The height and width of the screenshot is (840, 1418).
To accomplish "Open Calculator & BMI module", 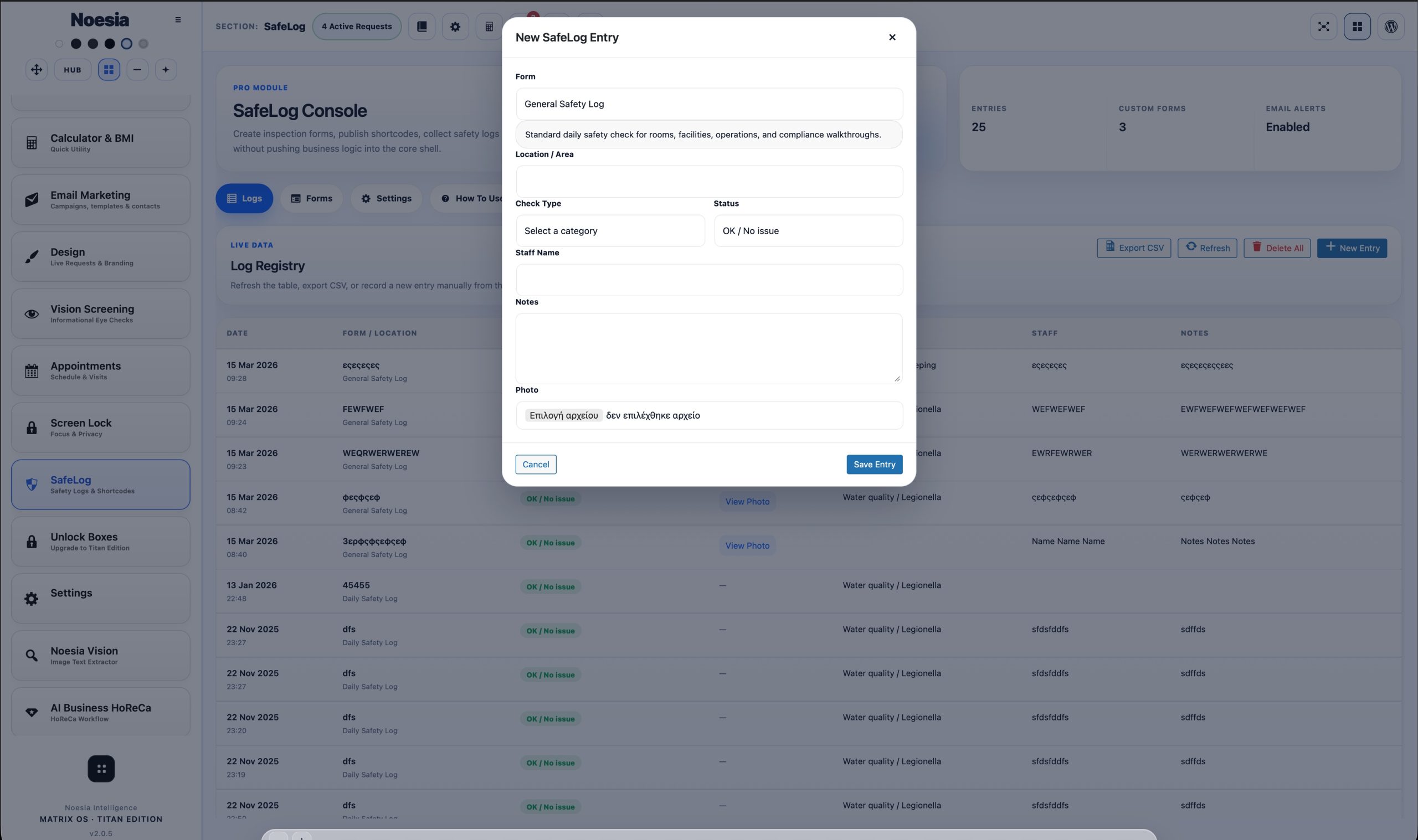I will click(100, 143).
